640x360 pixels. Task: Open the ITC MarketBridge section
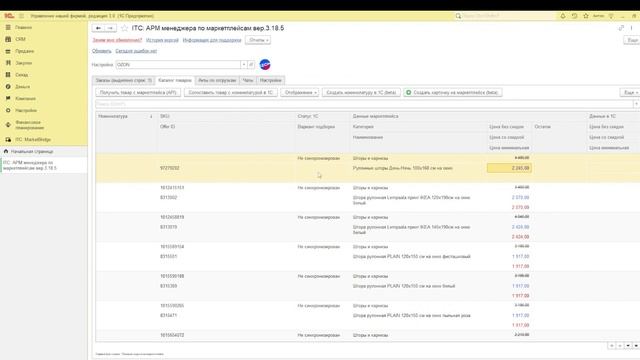click(33, 140)
